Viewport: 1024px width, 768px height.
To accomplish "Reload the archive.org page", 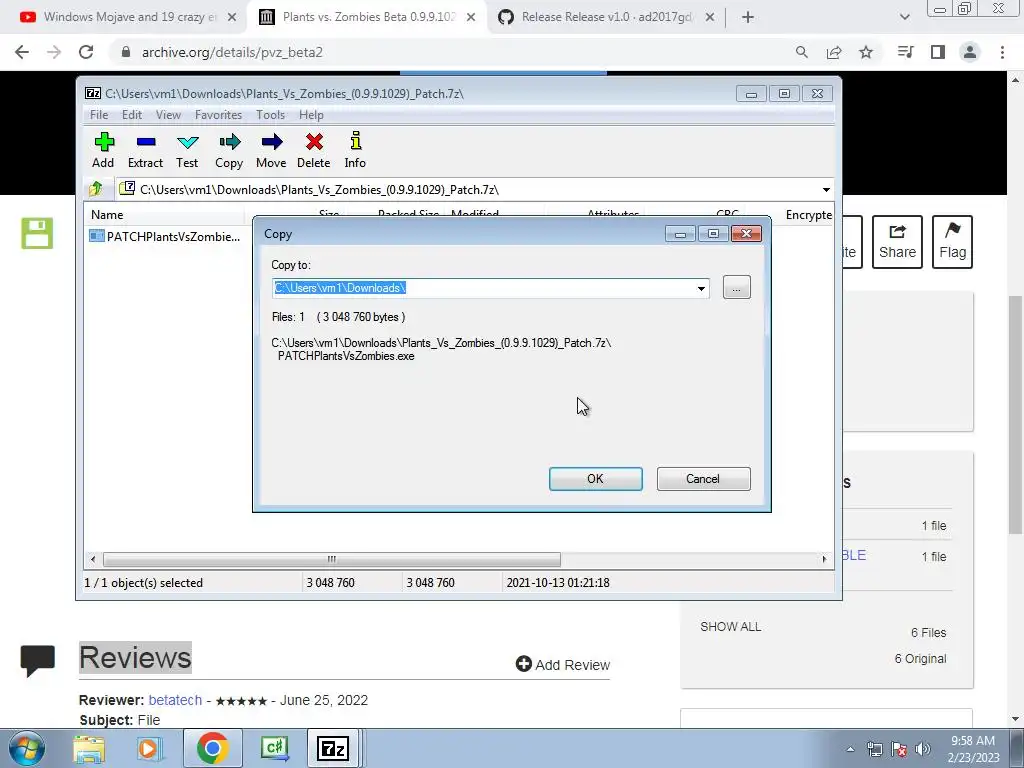I will 86,52.
